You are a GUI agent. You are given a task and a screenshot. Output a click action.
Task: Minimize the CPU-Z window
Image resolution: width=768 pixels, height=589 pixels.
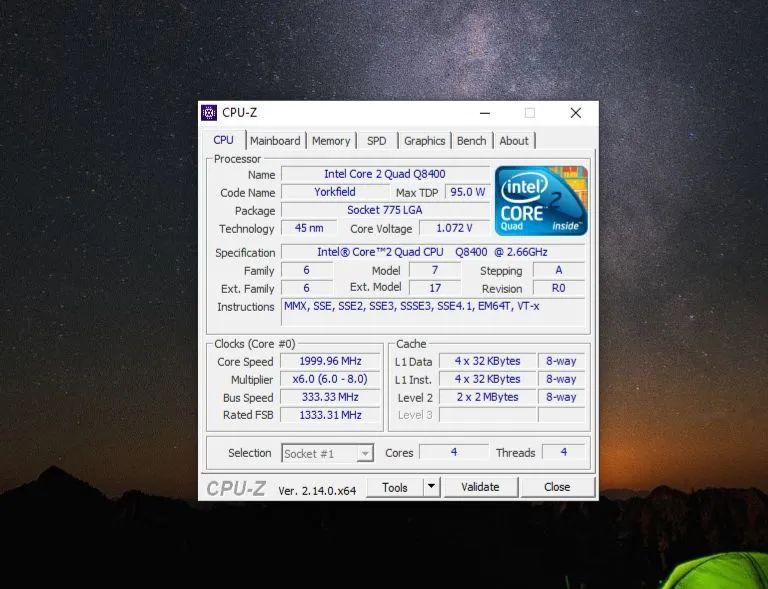coord(485,113)
